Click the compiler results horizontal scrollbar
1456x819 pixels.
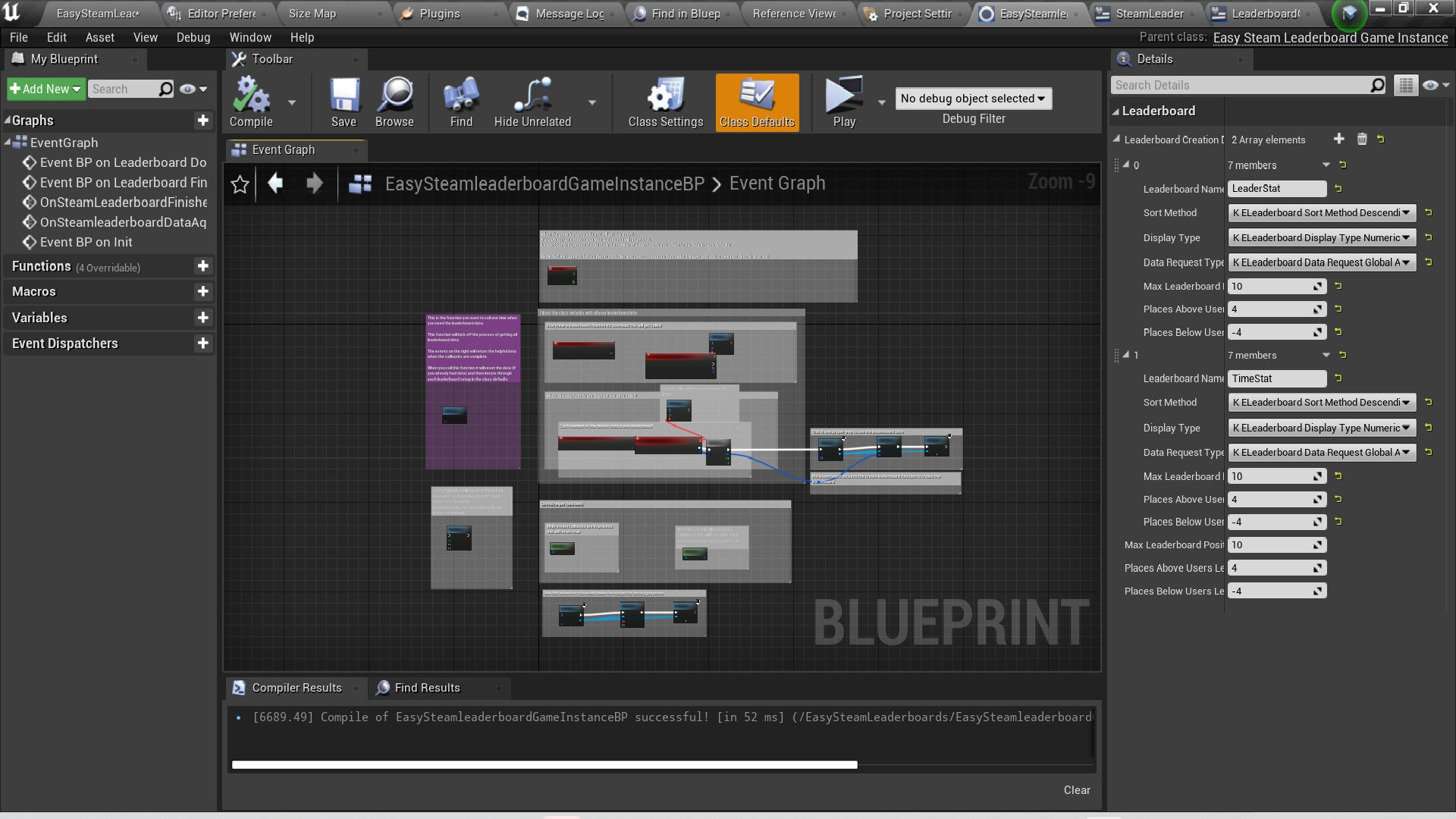click(x=544, y=765)
